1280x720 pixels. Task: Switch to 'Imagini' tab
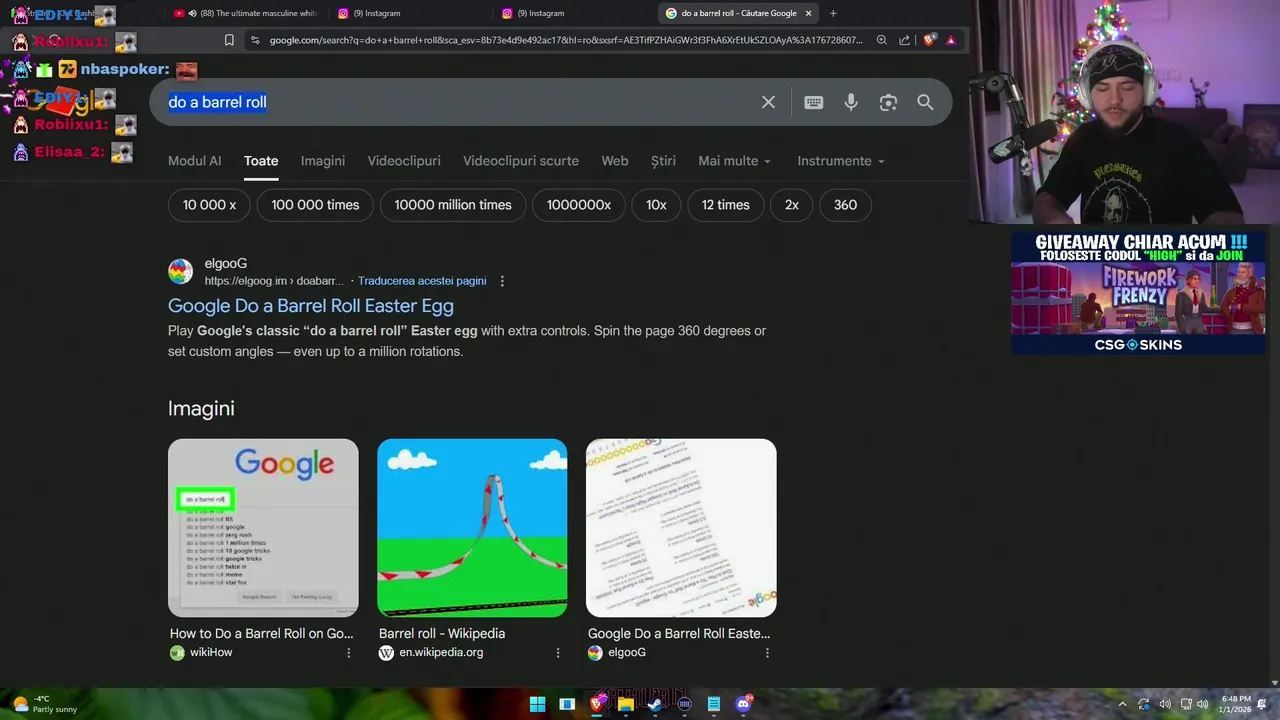(x=323, y=161)
